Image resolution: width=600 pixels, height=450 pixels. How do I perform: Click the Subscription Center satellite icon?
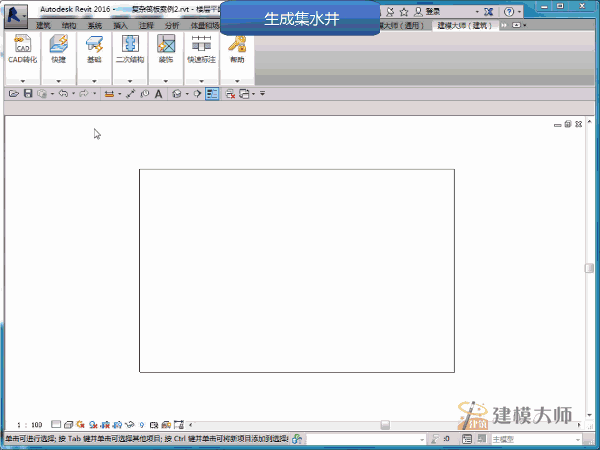(x=390, y=12)
